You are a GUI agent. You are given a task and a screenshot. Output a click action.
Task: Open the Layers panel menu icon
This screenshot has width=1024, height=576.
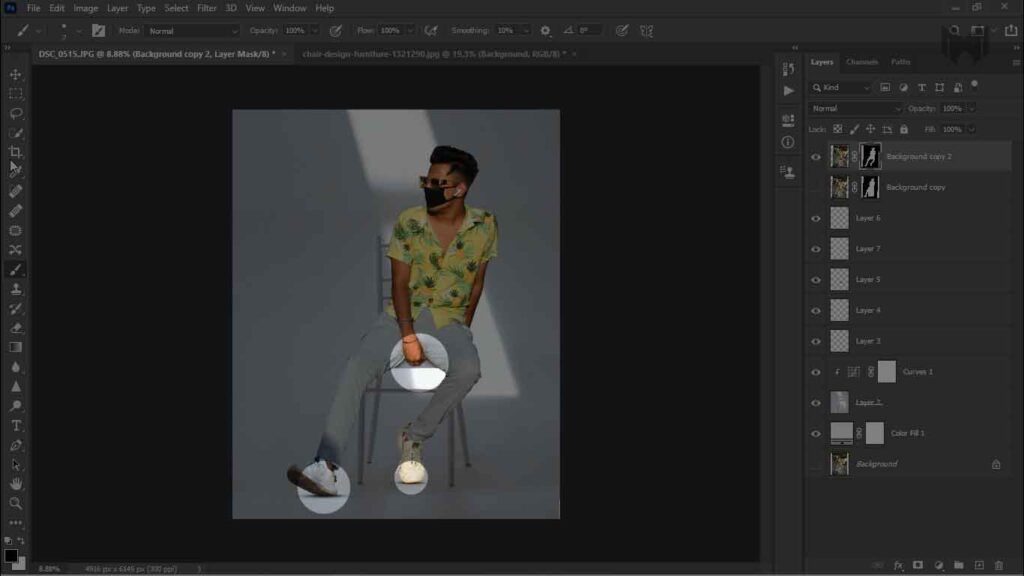(x=1016, y=62)
